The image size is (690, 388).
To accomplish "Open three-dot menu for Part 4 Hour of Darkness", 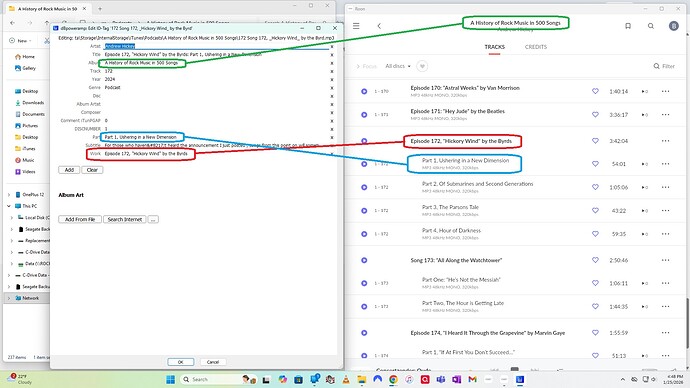I will point(665,234).
